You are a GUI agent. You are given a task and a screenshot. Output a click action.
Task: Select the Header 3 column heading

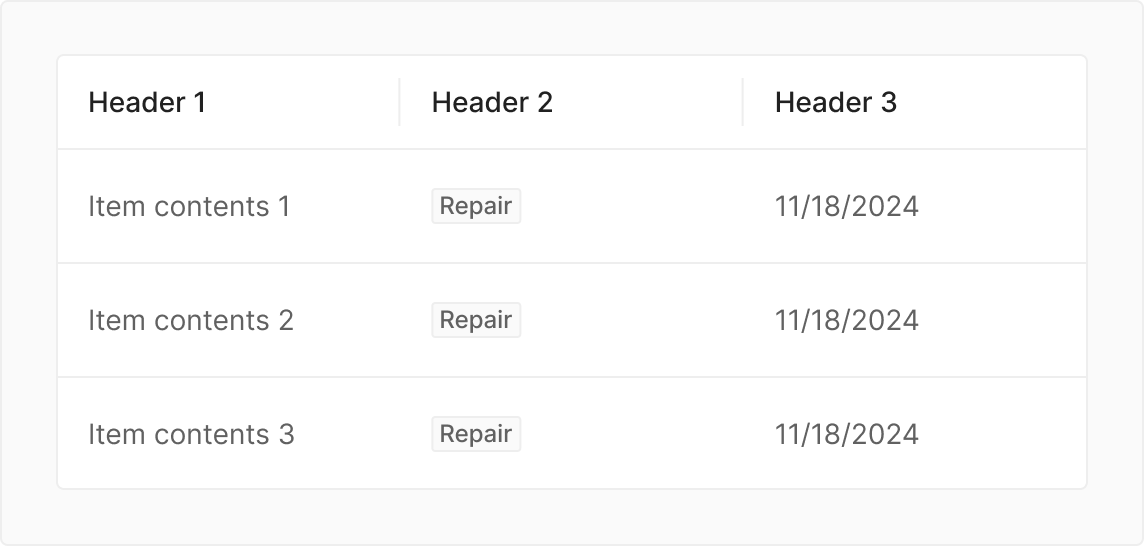click(835, 102)
